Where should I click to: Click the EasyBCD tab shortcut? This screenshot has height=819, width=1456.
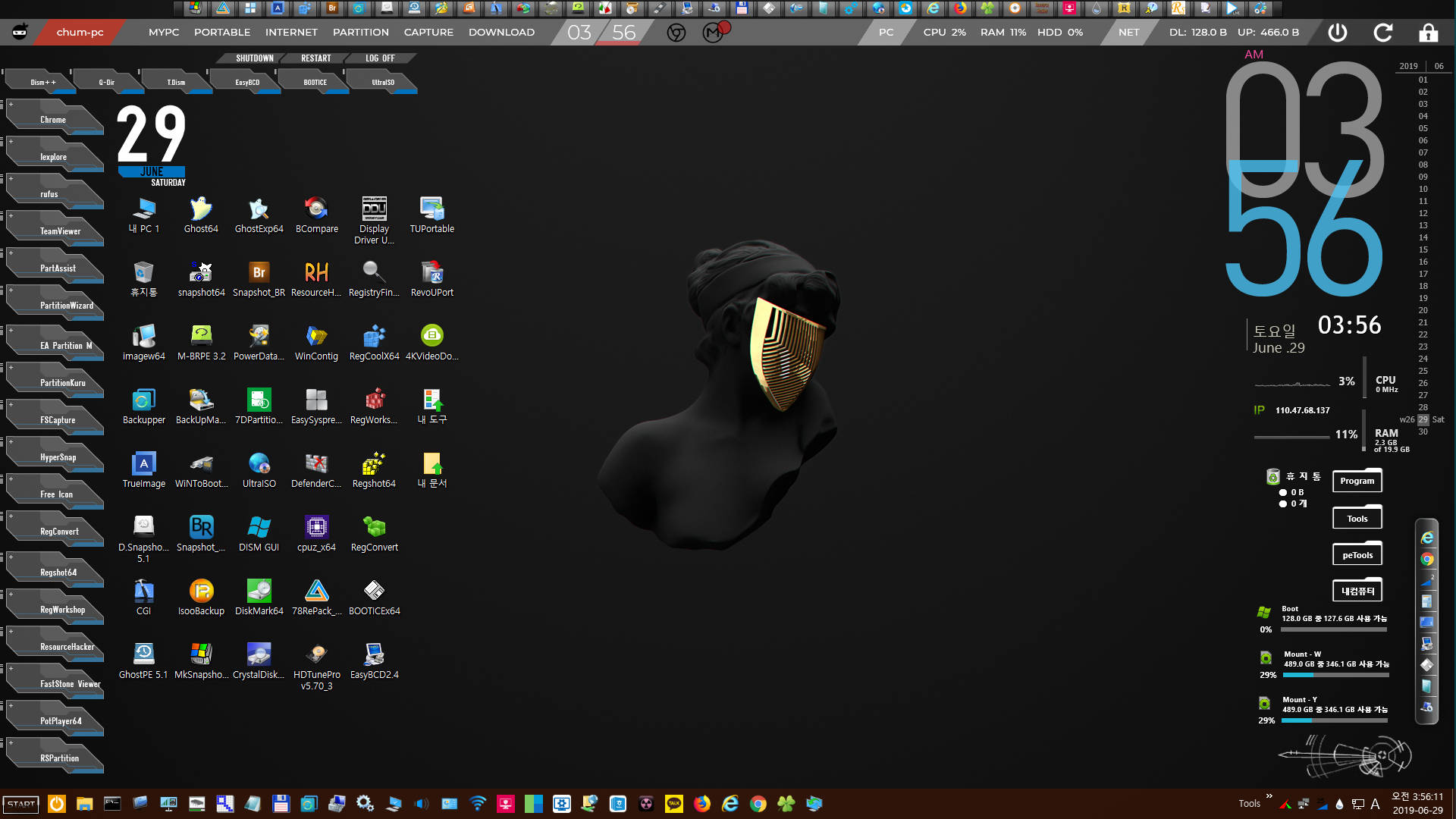coord(247,82)
